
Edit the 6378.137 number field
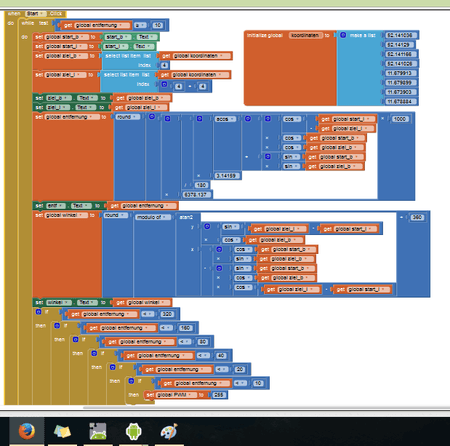pyautogui.click(x=195, y=195)
